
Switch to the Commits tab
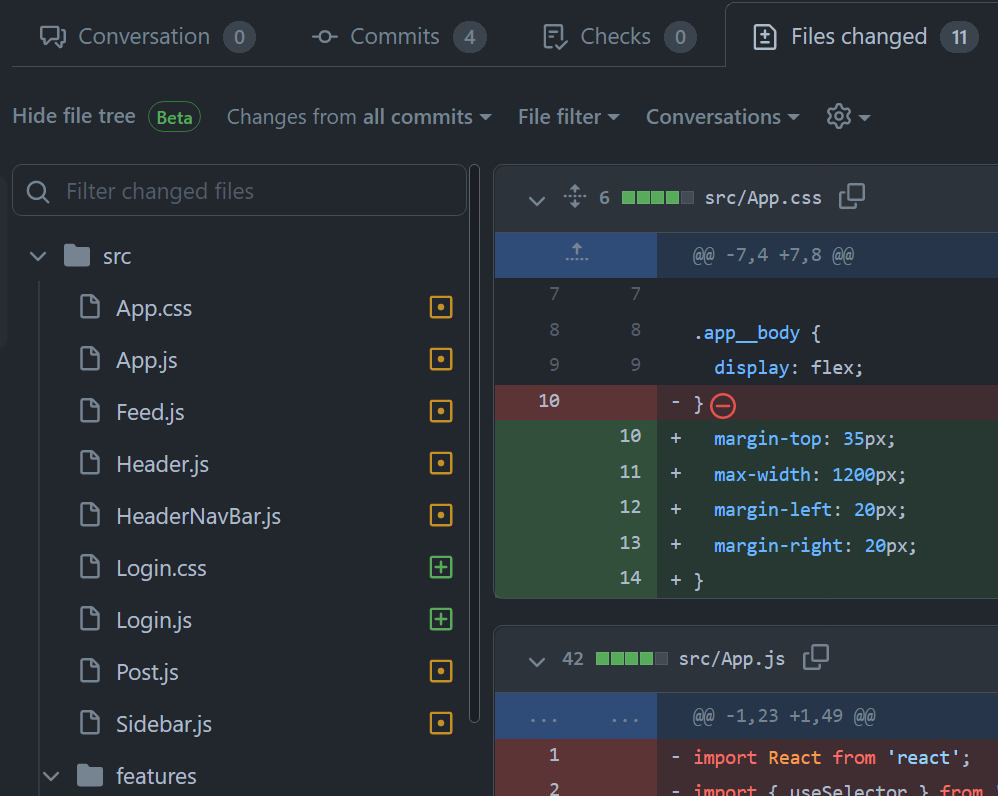(x=399, y=37)
